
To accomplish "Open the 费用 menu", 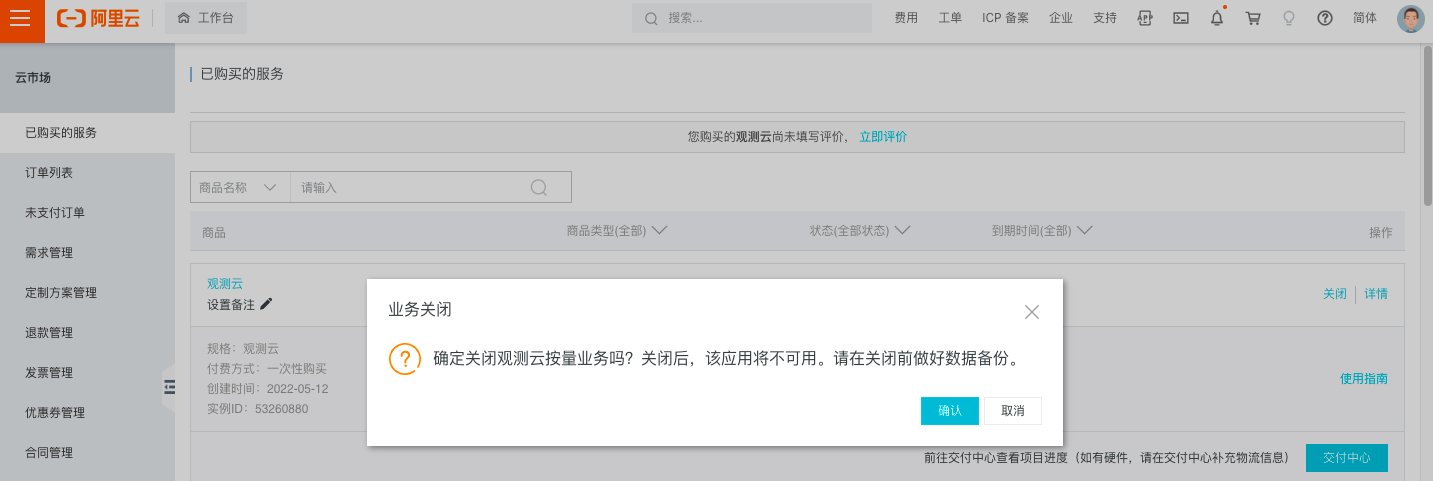I will (x=906, y=18).
